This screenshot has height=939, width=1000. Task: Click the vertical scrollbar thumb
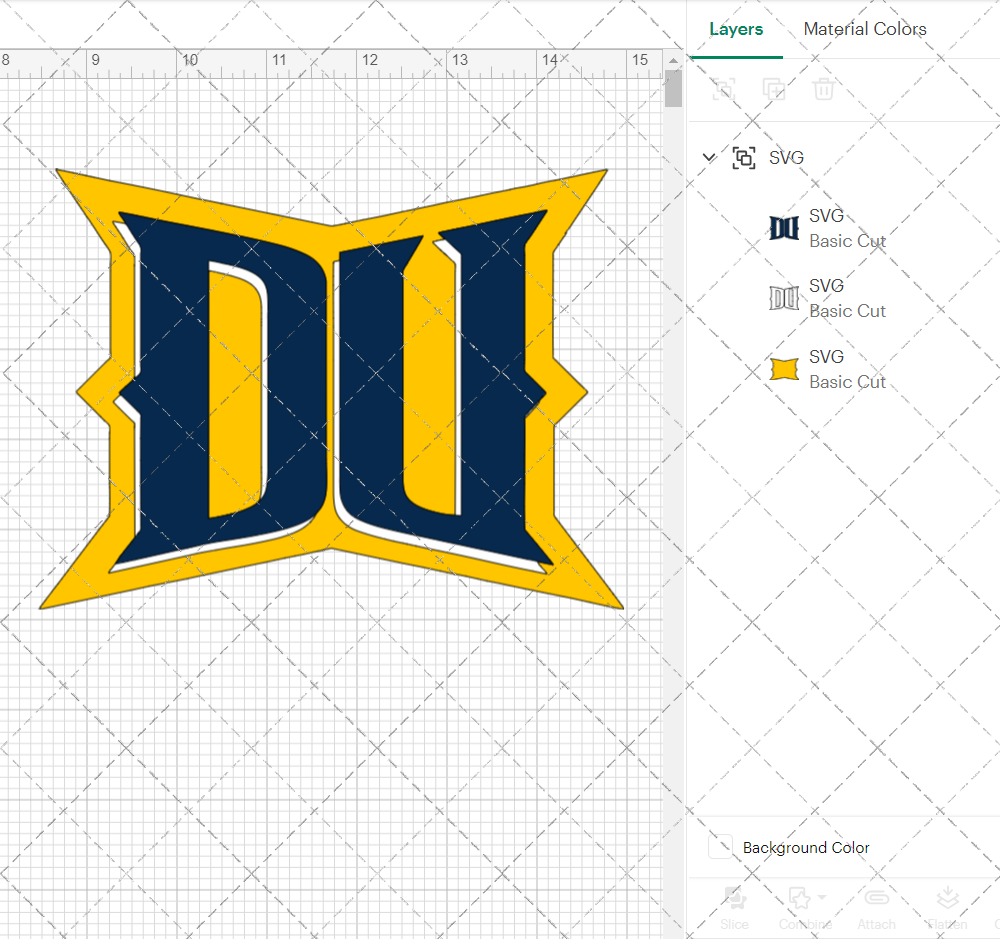tap(673, 89)
